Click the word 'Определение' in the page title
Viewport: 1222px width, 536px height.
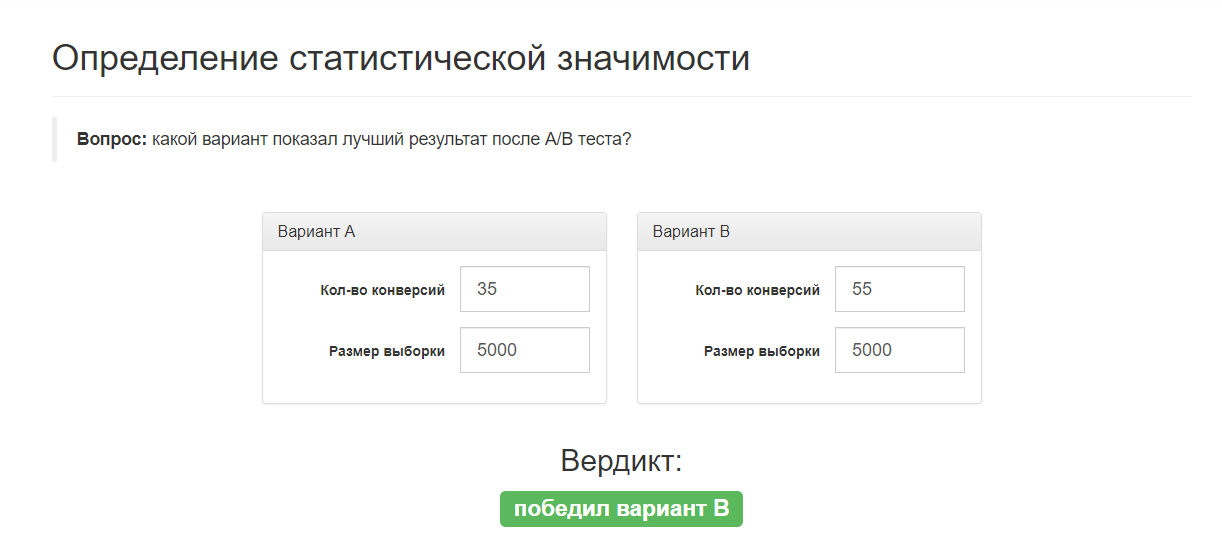point(164,58)
